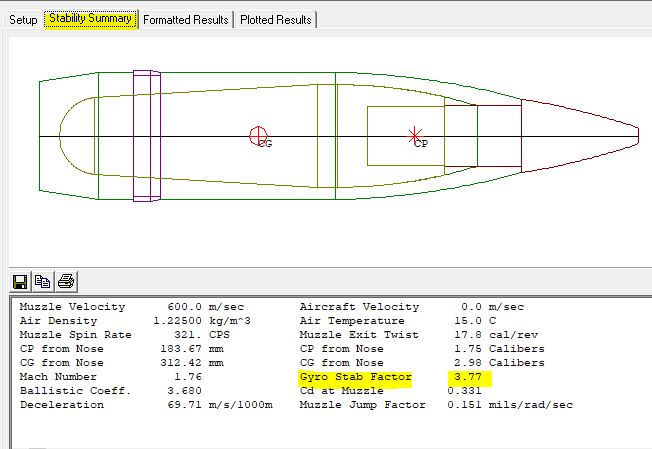Open the Setup tab
Viewport: 652px width, 449px height.
pos(23,19)
